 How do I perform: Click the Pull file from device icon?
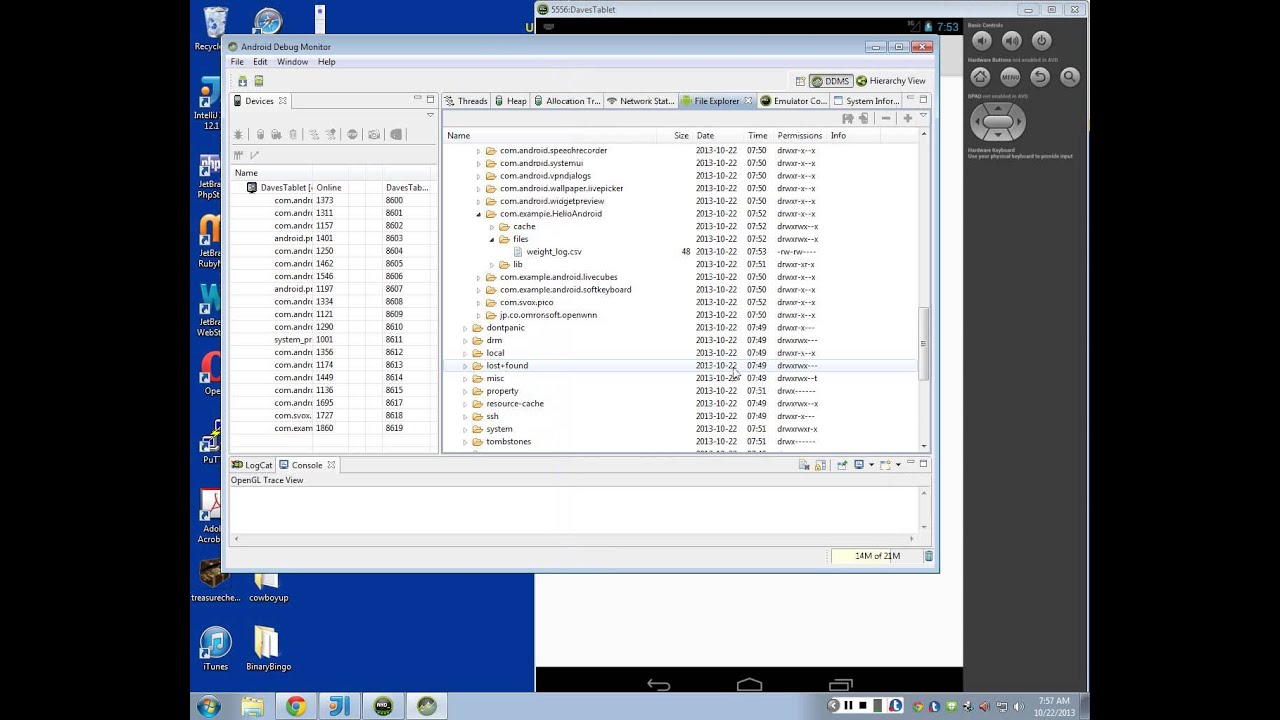848,118
